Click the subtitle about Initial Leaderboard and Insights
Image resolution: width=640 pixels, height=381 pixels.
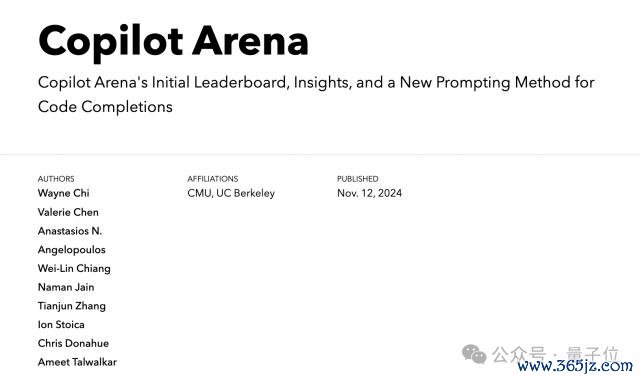(316, 94)
